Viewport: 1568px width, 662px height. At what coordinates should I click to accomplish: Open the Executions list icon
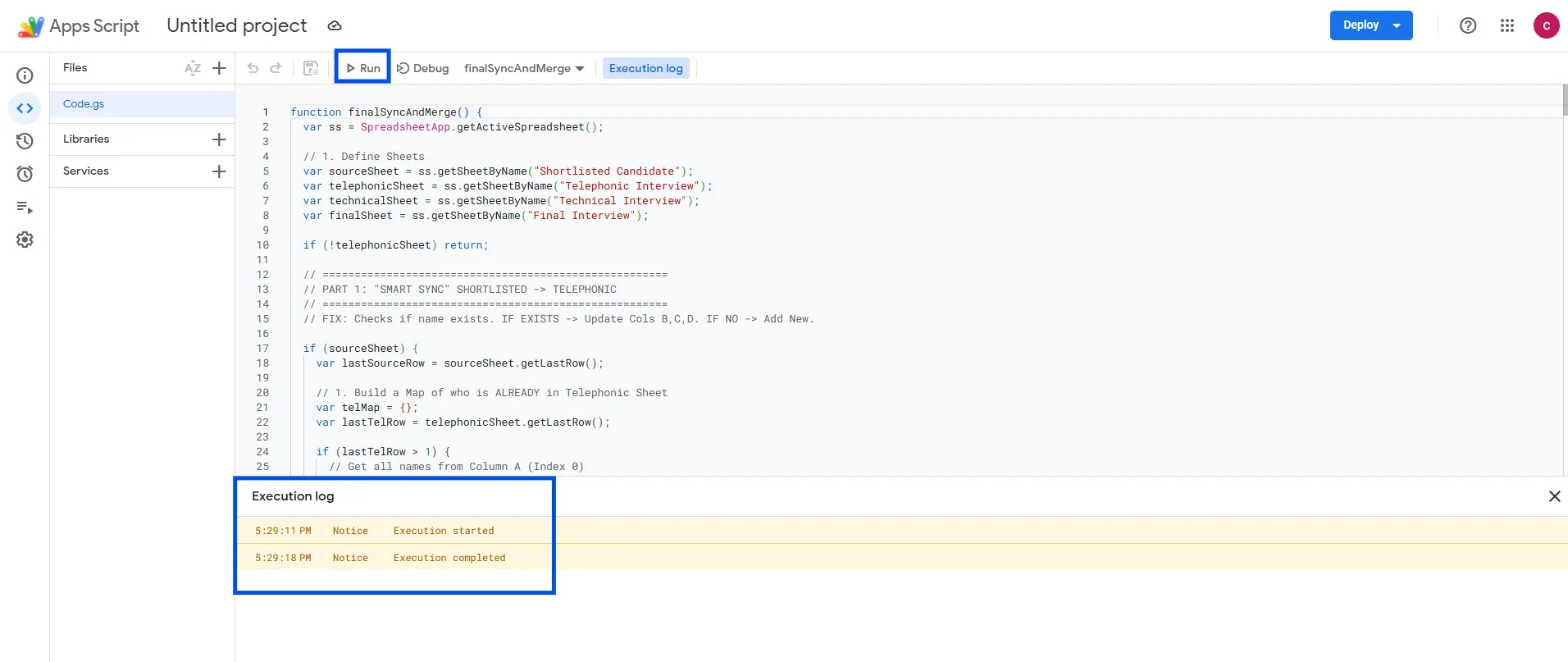point(25,208)
